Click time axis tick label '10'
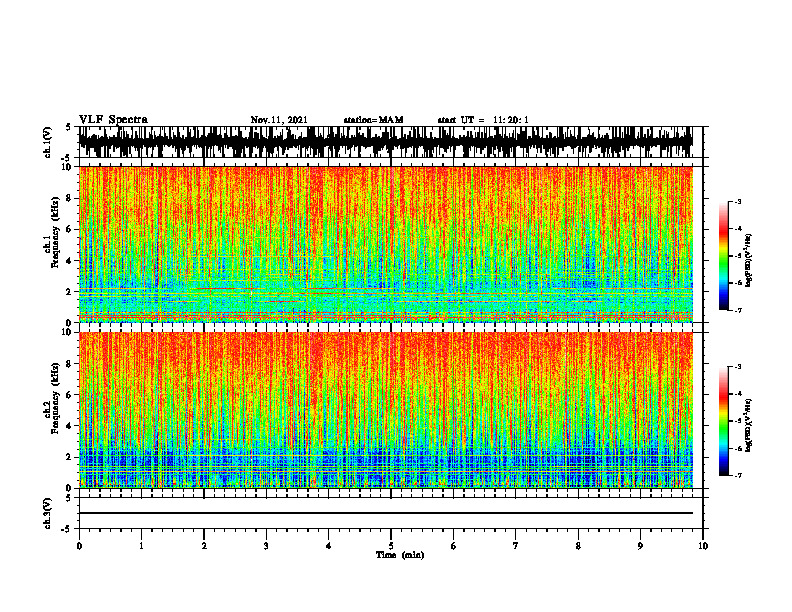Screen dimensions: 792x612 (x=703, y=546)
